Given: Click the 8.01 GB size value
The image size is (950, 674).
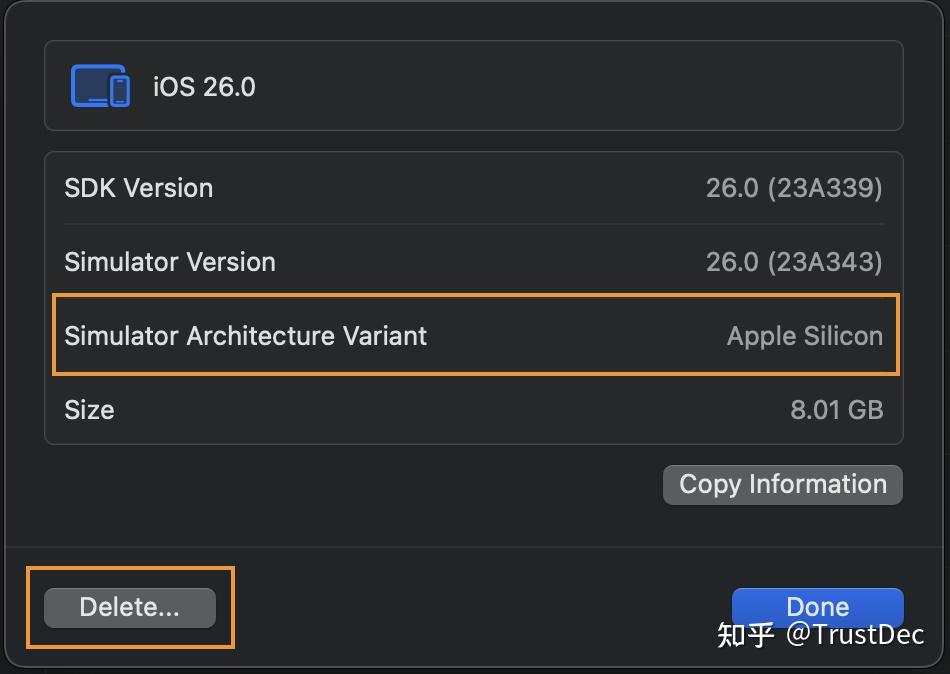Looking at the screenshot, I should click(837, 409).
